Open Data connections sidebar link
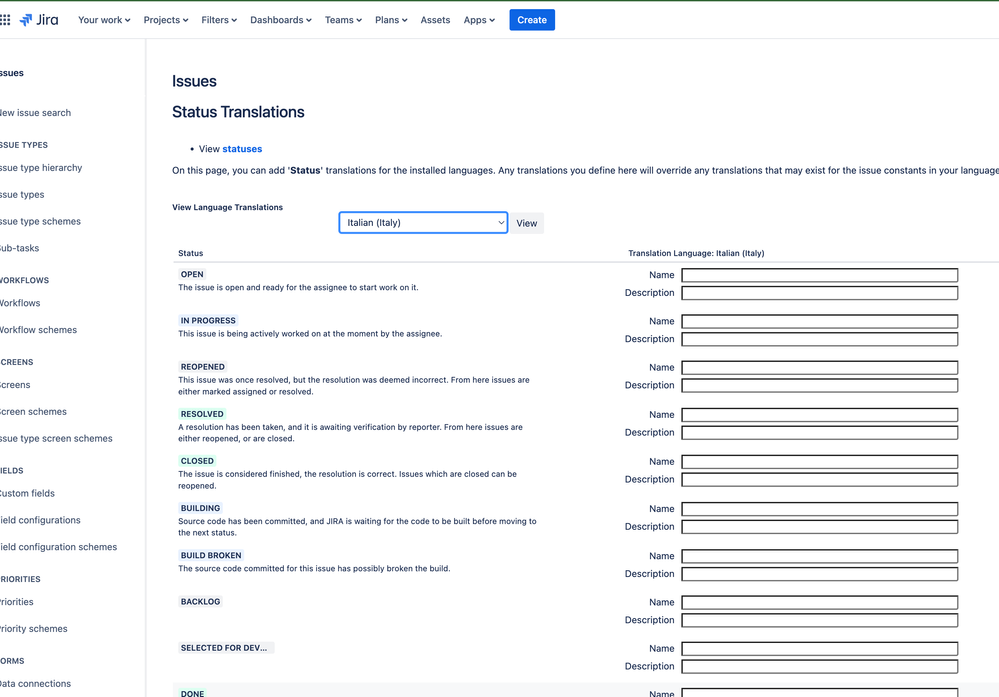 pos(35,683)
